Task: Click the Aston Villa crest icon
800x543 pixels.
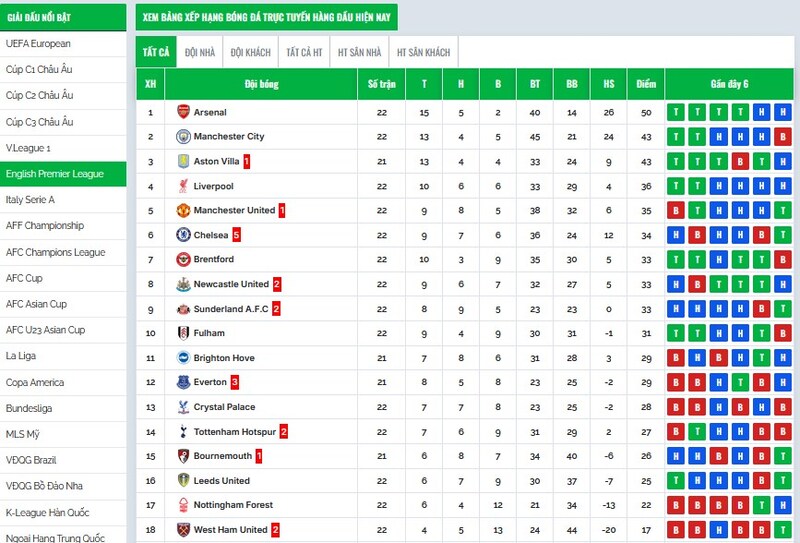Action: [x=183, y=161]
